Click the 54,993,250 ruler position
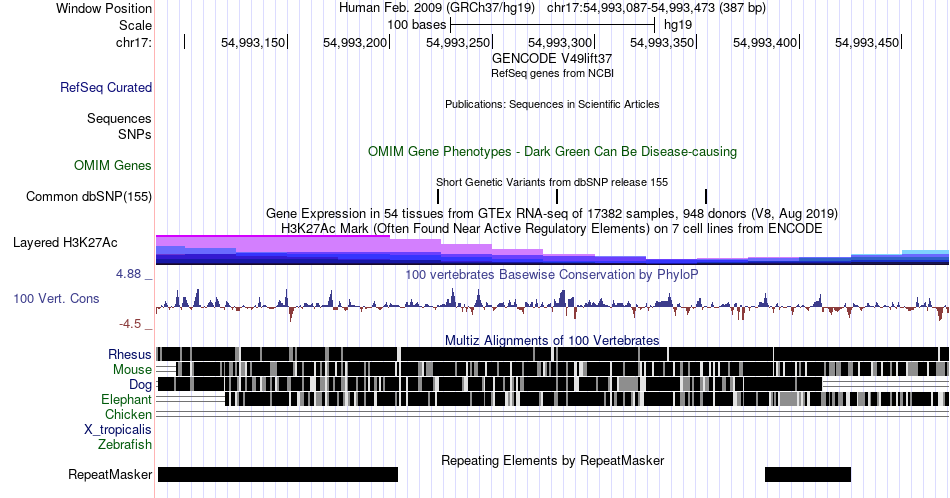The width and height of the screenshot is (950, 498). (x=458, y=42)
